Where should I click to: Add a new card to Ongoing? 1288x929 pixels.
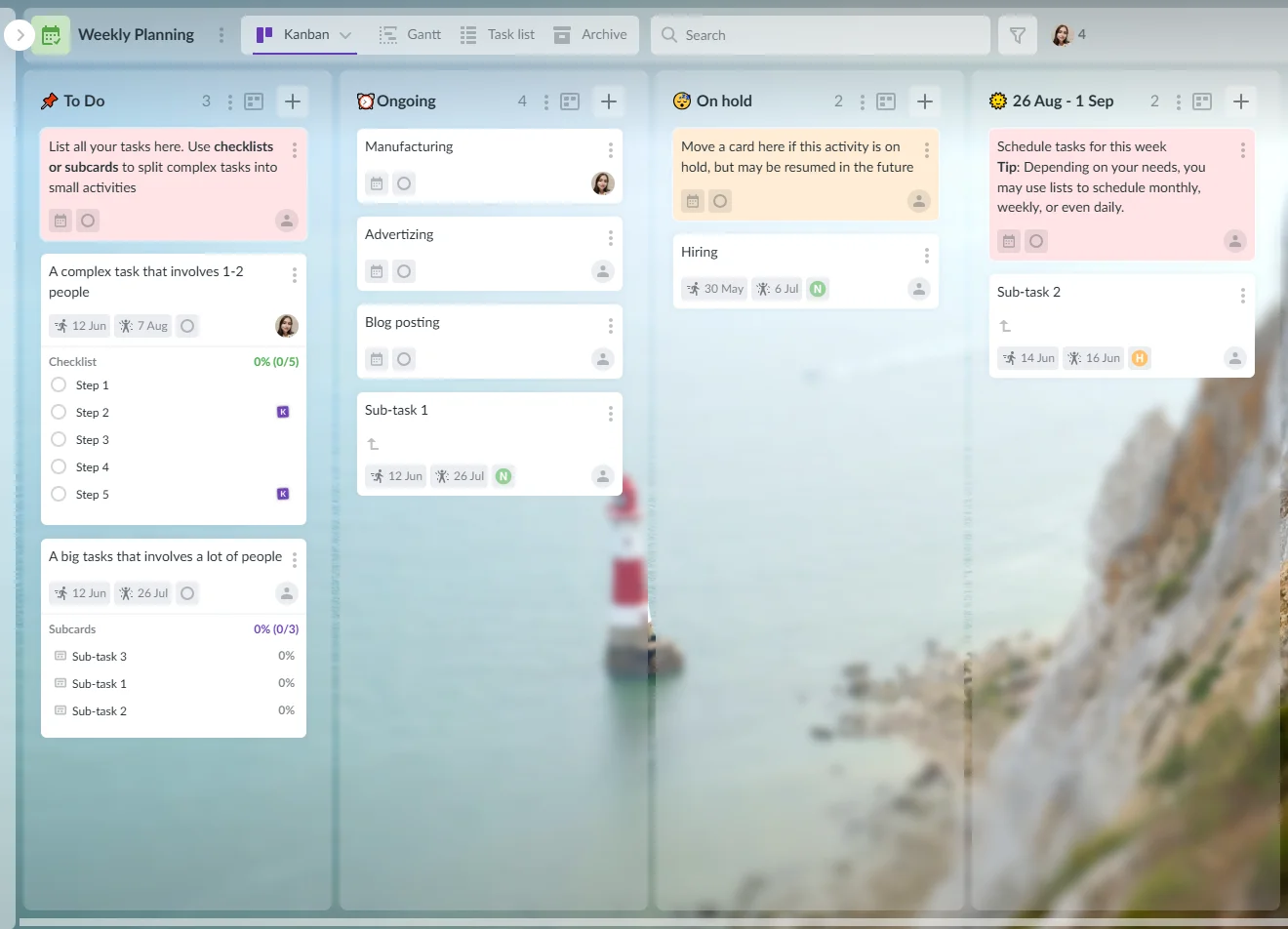pos(609,101)
